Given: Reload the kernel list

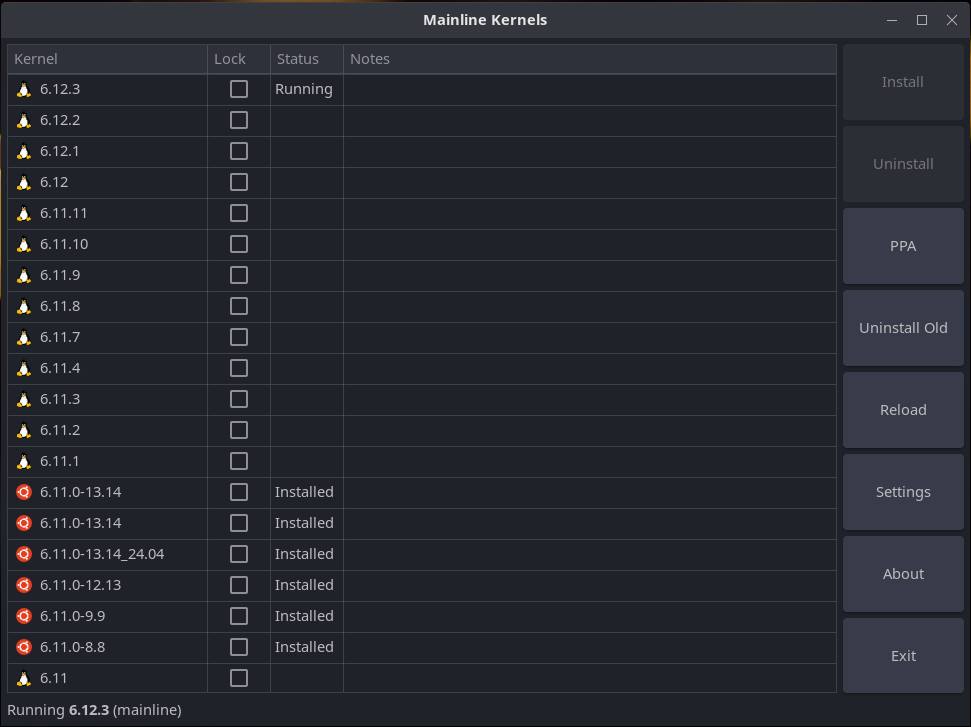Looking at the screenshot, I should pos(903,410).
